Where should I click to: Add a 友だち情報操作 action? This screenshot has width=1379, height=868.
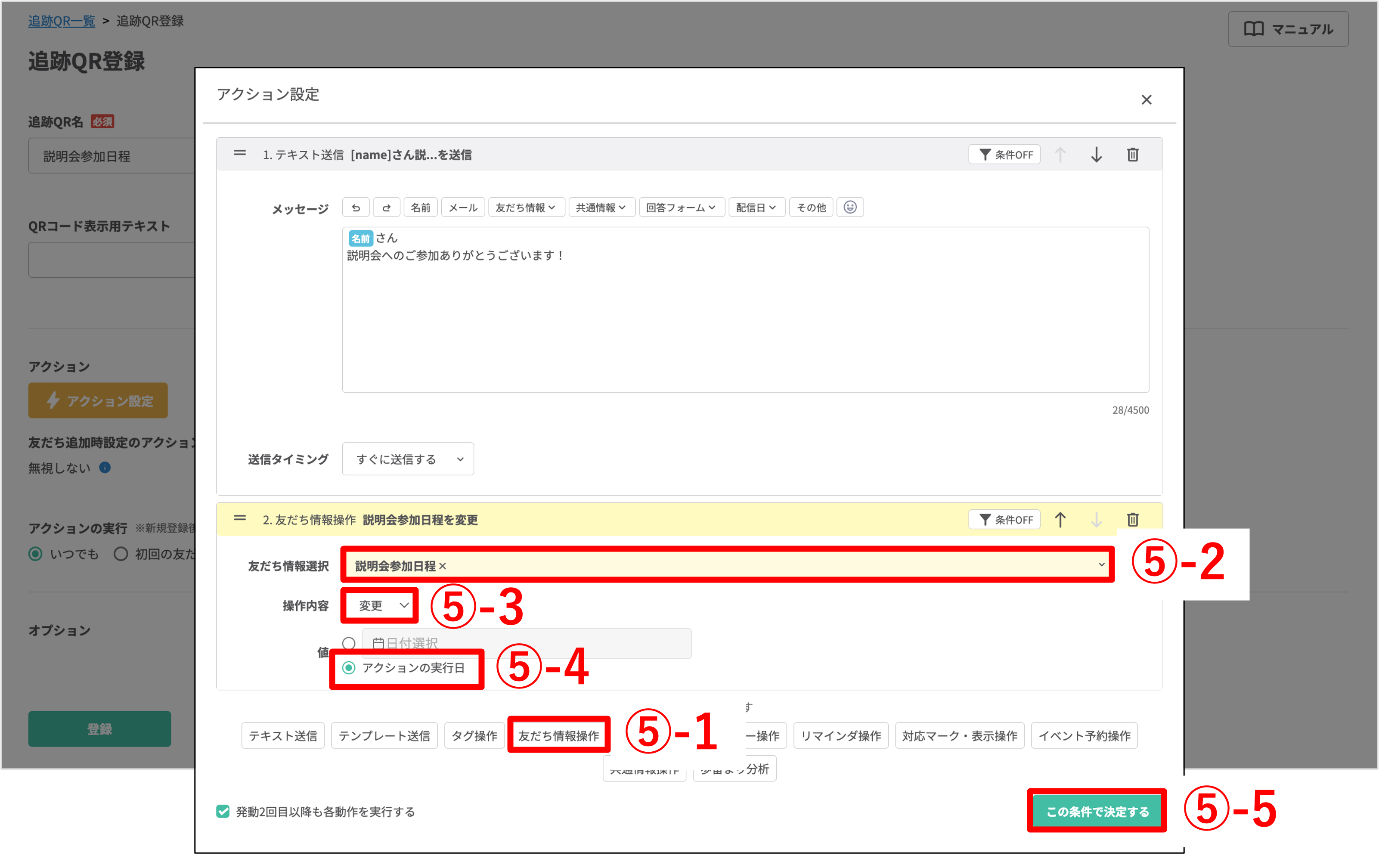pyautogui.click(x=558, y=736)
